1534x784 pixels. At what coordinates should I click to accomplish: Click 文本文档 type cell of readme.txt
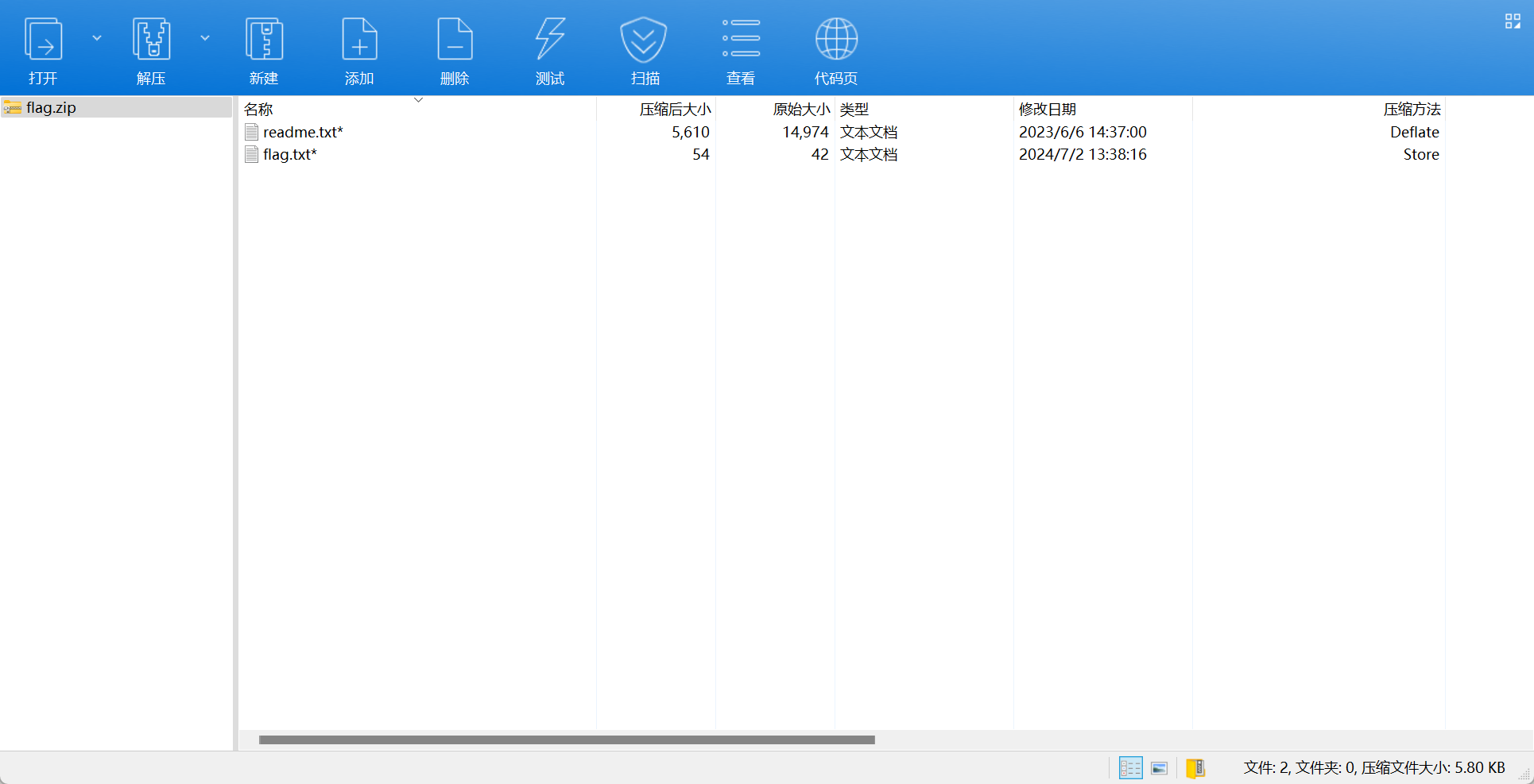pos(869,132)
